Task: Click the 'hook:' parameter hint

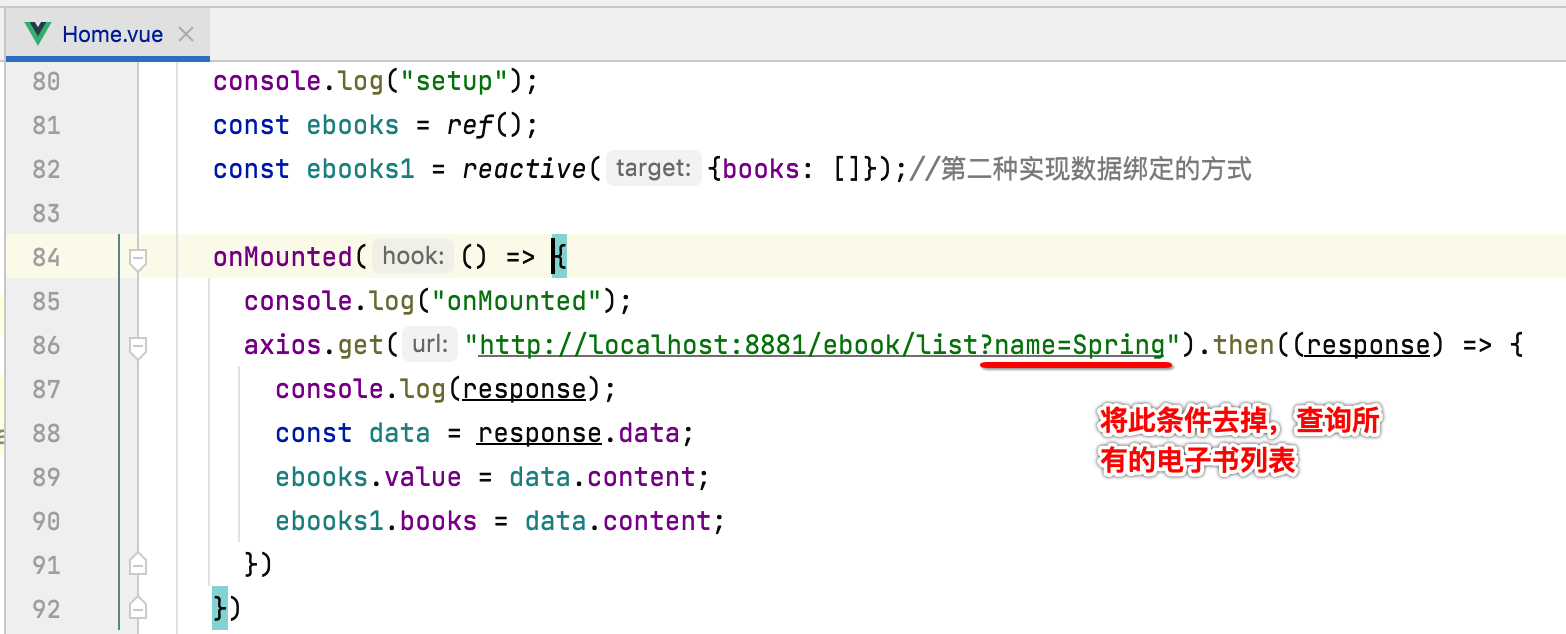Action: pos(413,257)
